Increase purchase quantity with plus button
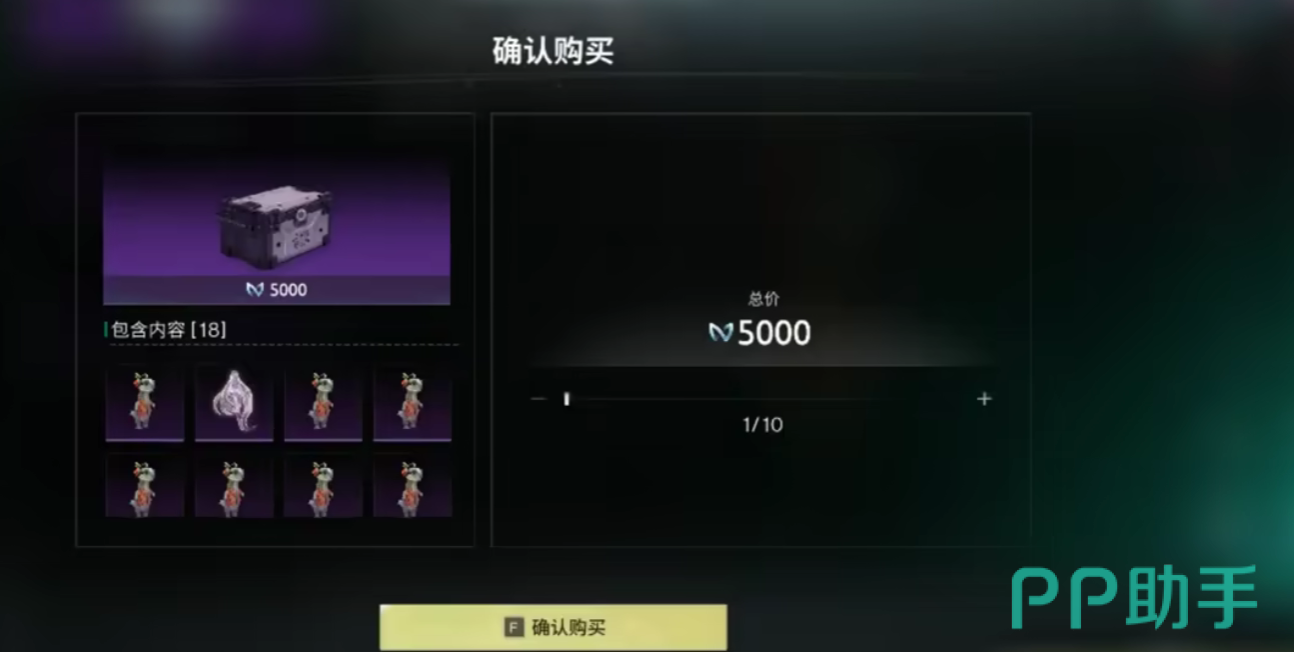Viewport: 1294px width, 652px height. point(984,399)
